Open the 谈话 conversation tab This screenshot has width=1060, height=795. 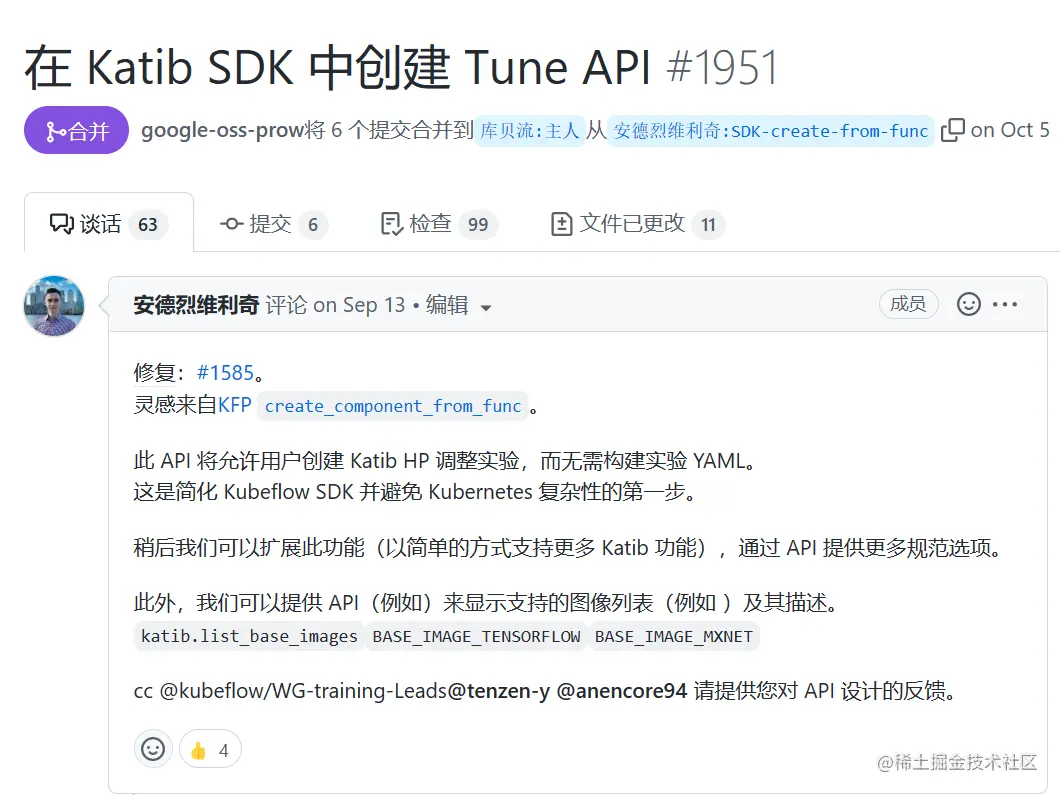point(109,224)
